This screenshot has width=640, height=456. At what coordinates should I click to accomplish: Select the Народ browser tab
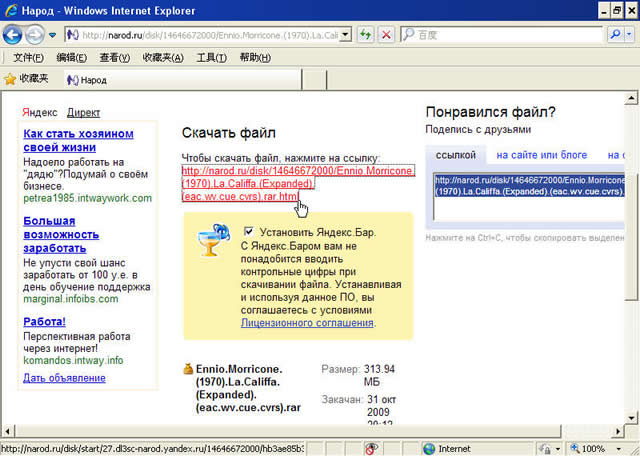pos(182,80)
